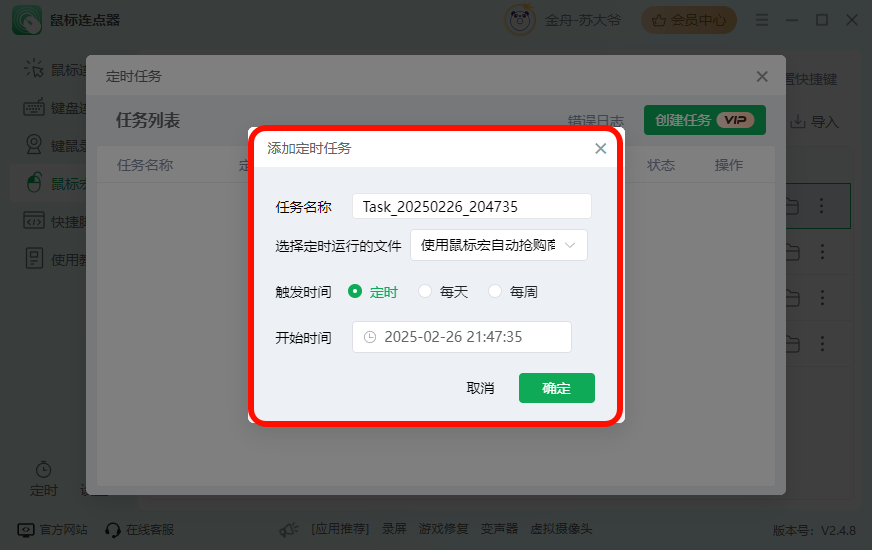Click the clock icon in 开始时间 field
872x550 pixels.
click(370, 337)
